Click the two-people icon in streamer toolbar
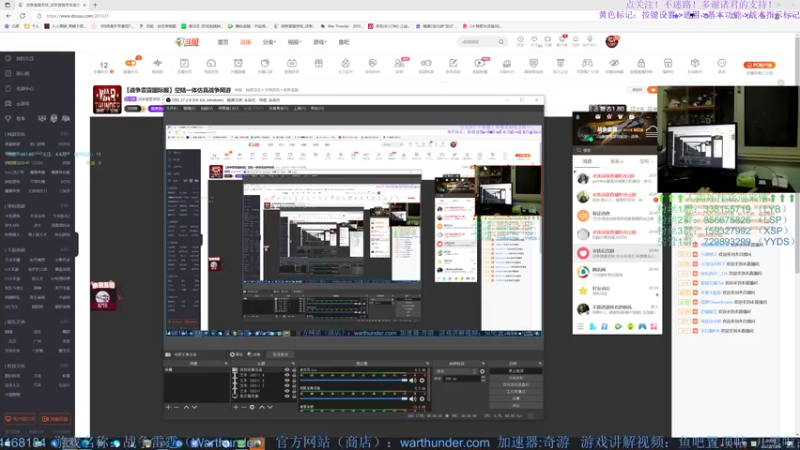Viewport: 800px width, 450px height. [399, 63]
